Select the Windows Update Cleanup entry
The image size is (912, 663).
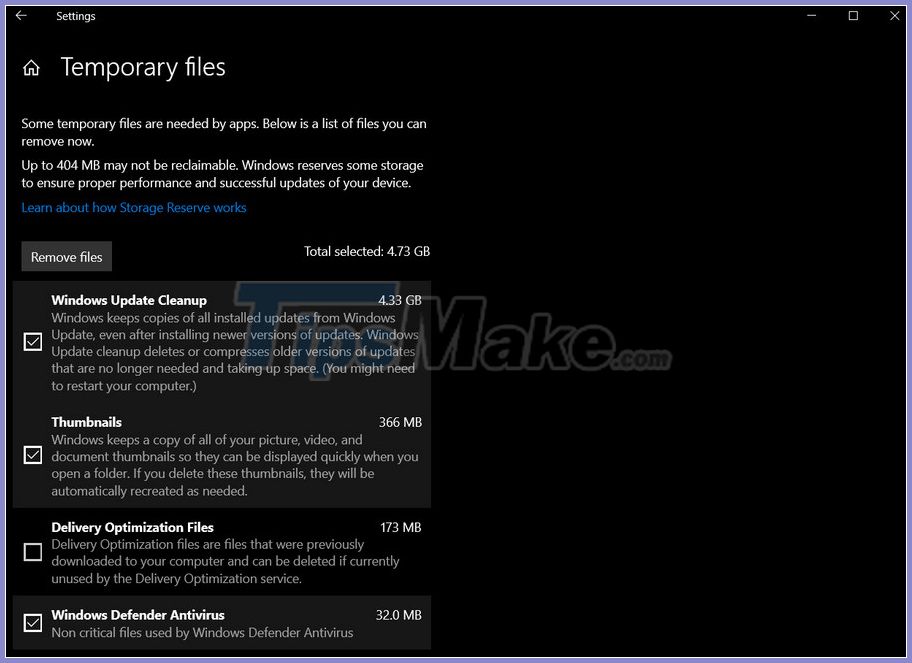coord(128,300)
